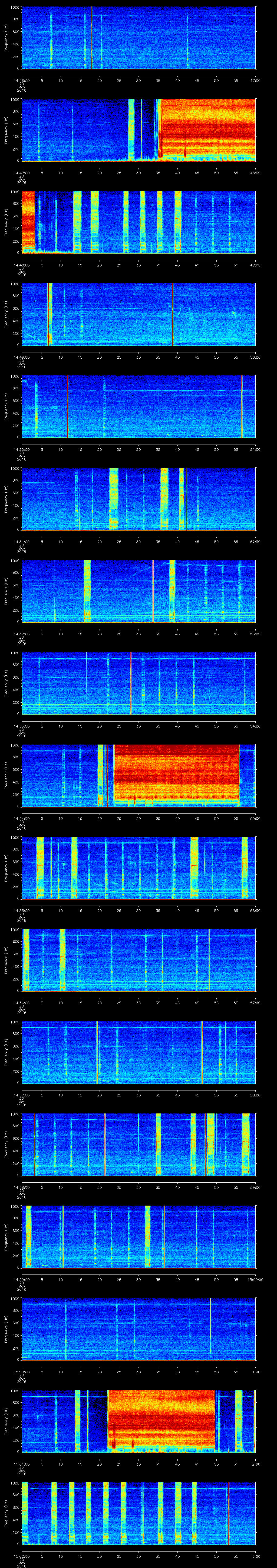The image size is (277, 1568).
Task: Open the spectrogram starting at 14:48:00
Action: 138,222
